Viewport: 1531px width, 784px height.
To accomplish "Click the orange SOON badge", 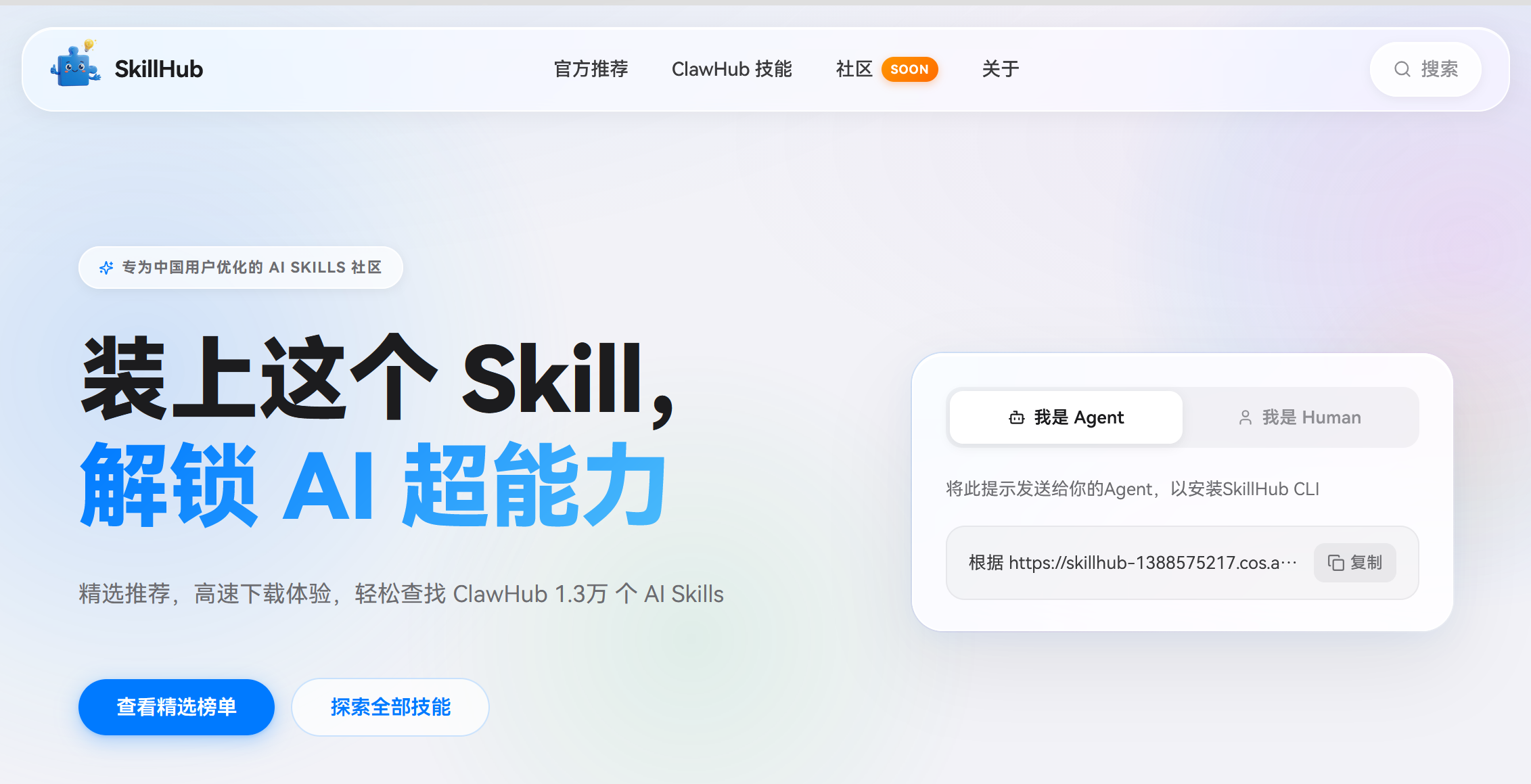I will coord(909,69).
